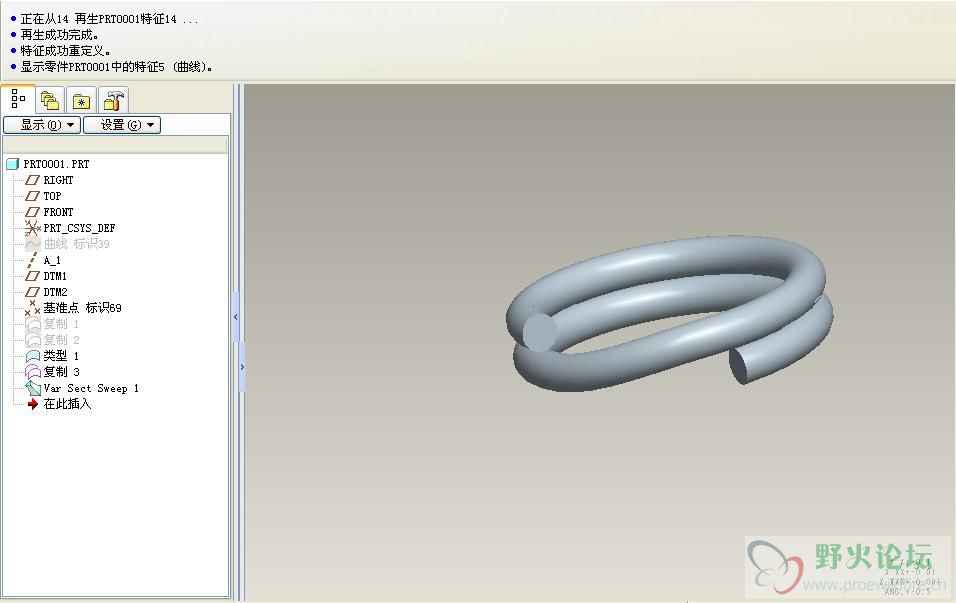
Task: Open the Favorites tab with star icon
Action: (81, 100)
